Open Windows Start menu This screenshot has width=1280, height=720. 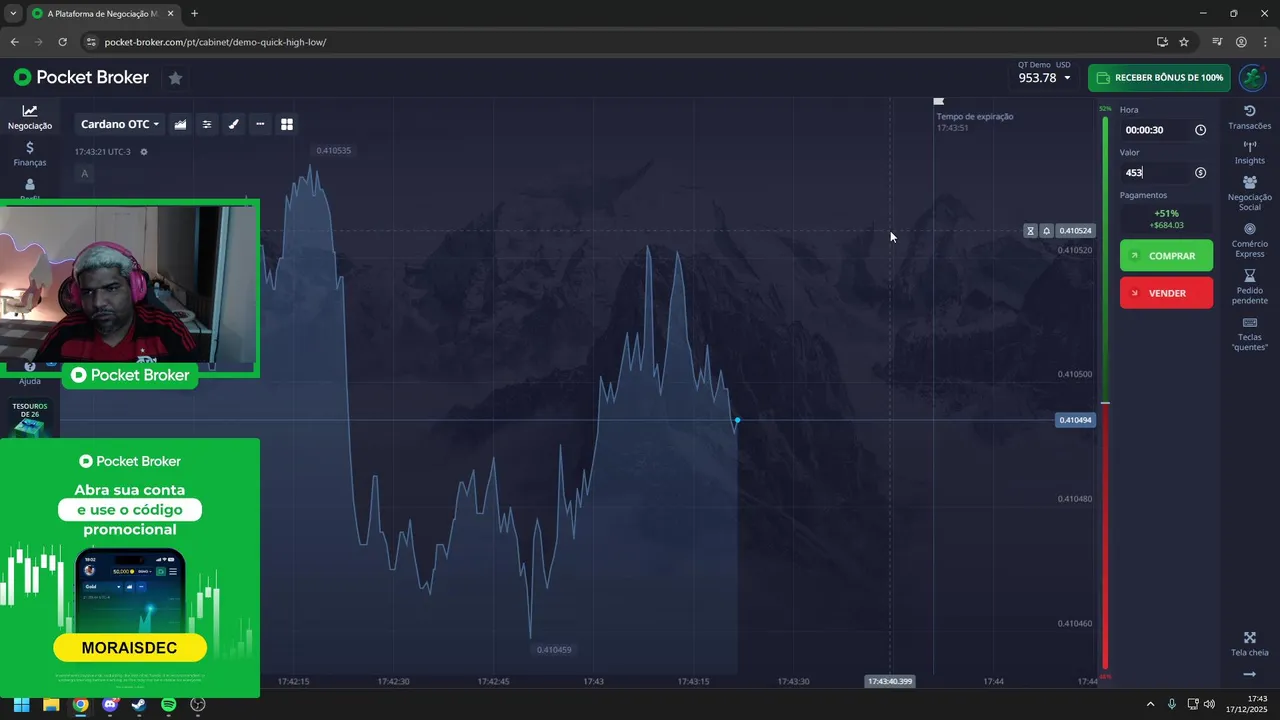tap(21, 704)
